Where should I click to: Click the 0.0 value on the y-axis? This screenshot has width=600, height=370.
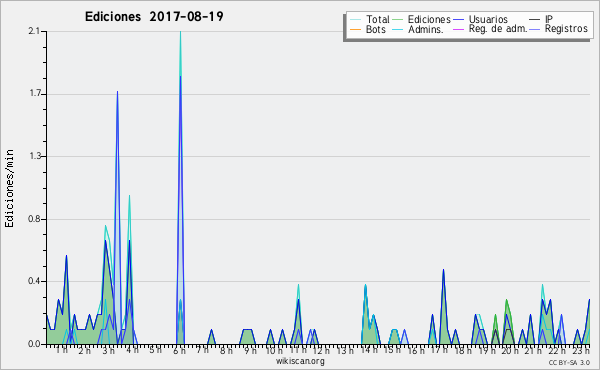pos(34,344)
